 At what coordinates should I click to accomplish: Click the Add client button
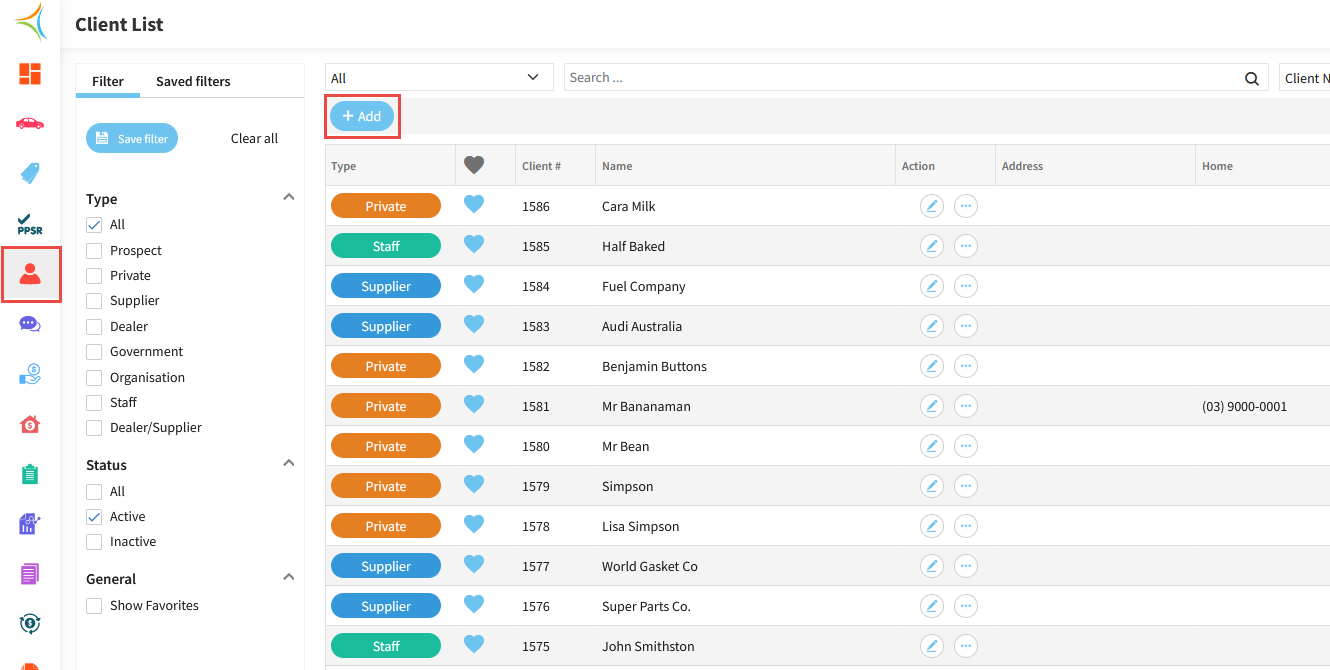[362, 117]
